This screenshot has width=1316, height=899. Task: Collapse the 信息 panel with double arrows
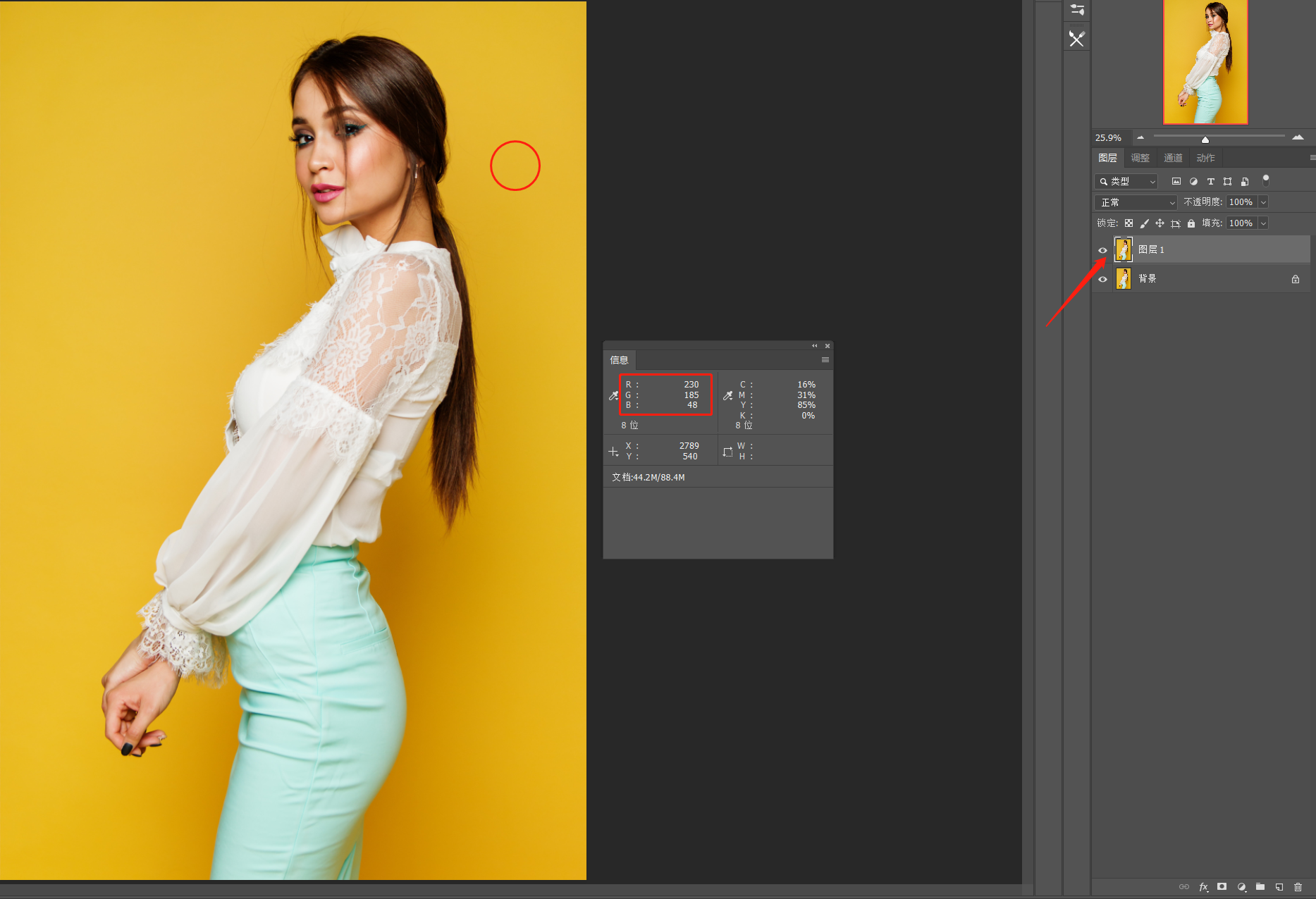tap(814, 346)
